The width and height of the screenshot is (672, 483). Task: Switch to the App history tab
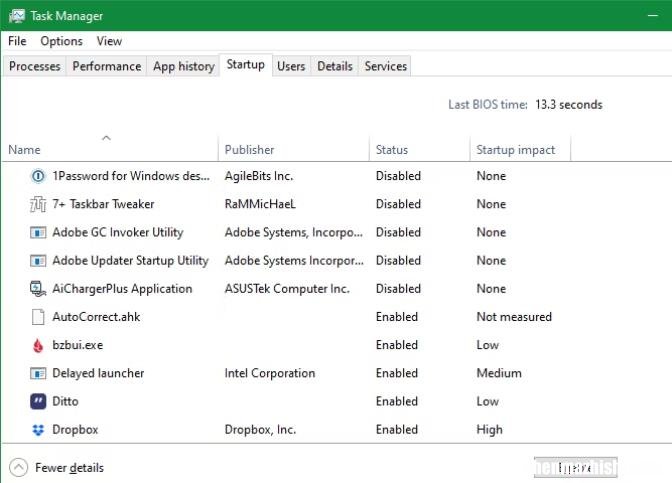(x=183, y=66)
